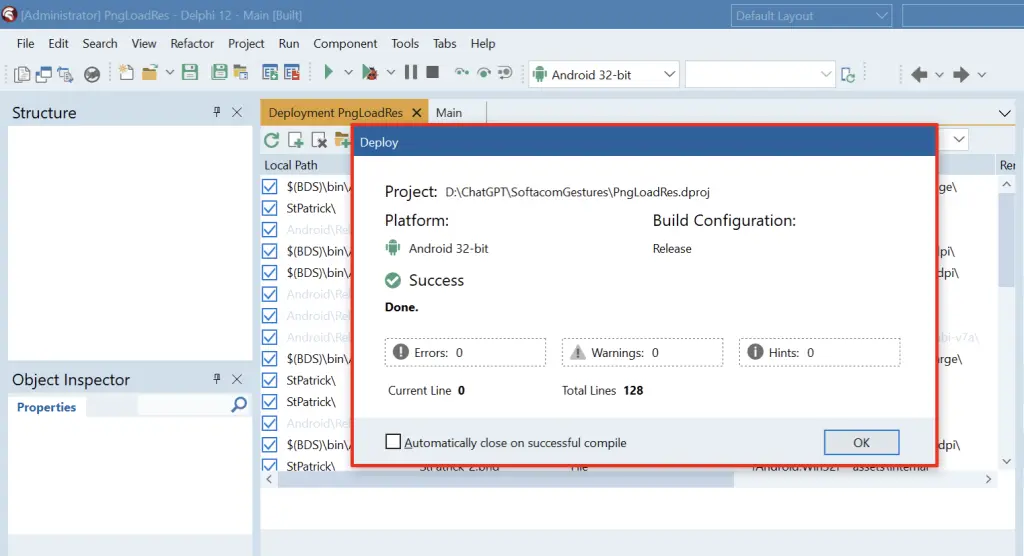Click the Add Files deployment icon
The width and height of the screenshot is (1024, 556).
pyautogui.click(x=295, y=139)
